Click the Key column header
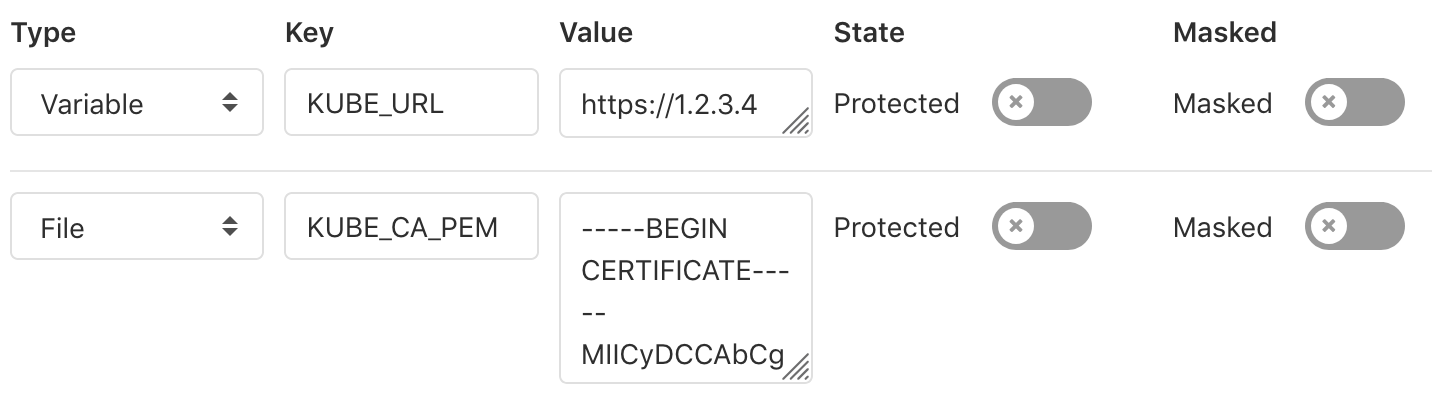 pyautogui.click(x=309, y=32)
